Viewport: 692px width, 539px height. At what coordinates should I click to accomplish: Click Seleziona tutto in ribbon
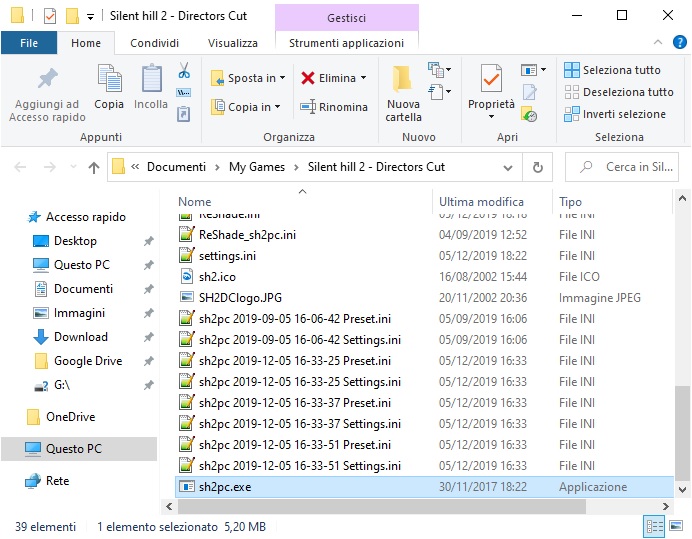coord(612,70)
